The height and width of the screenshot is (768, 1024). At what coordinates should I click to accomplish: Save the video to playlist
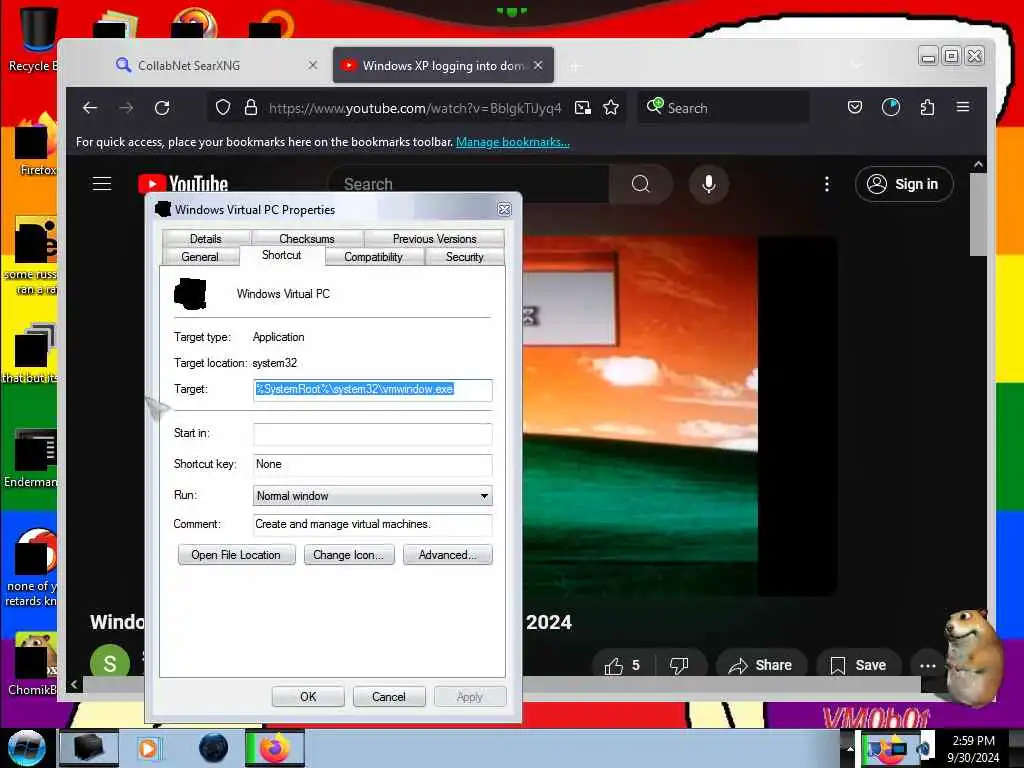point(858,665)
